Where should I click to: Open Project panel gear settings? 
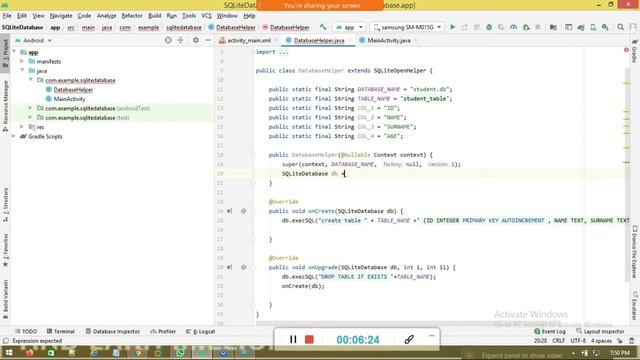click(196, 40)
